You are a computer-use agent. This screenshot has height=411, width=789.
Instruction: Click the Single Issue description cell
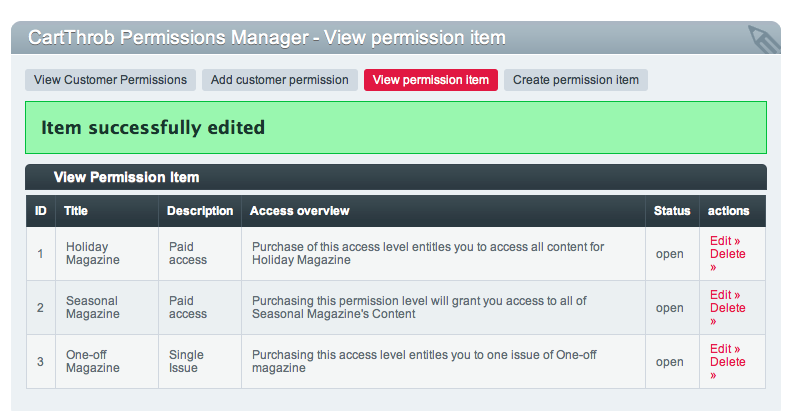(x=200, y=361)
